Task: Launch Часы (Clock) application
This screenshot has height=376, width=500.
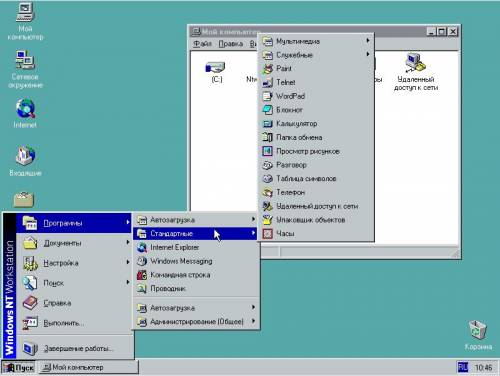Action: pos(316,234)
